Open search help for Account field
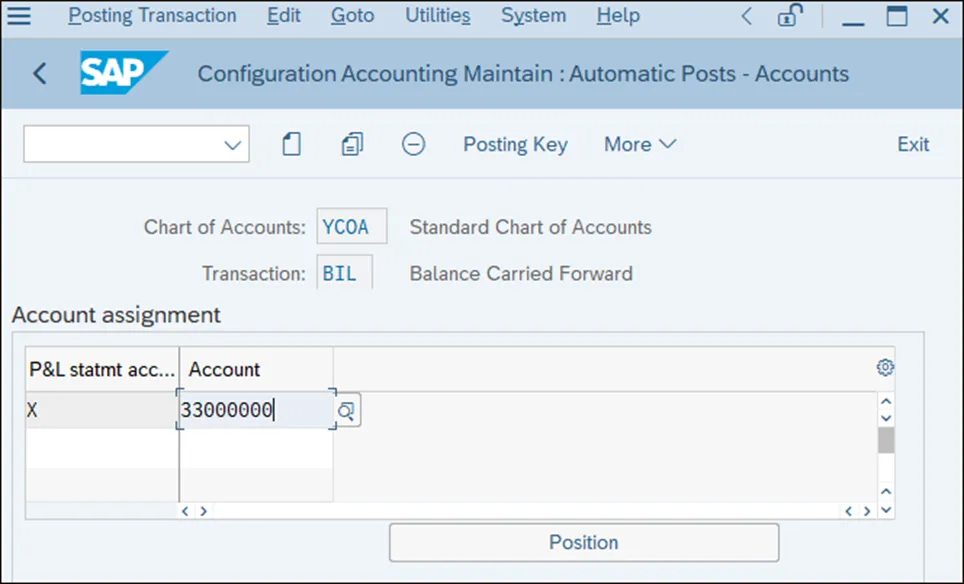This screenshot has height=584, width=964. coord(347,410)
